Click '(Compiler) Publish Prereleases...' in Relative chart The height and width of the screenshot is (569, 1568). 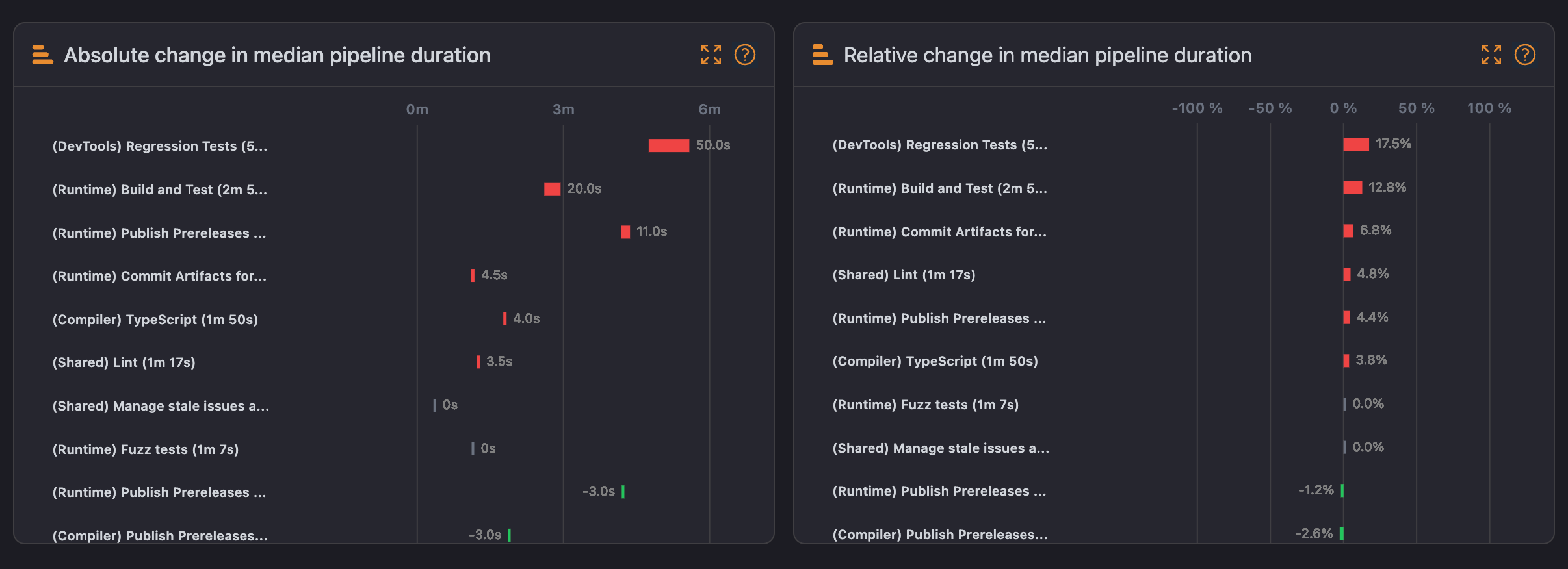click(940, 535)
